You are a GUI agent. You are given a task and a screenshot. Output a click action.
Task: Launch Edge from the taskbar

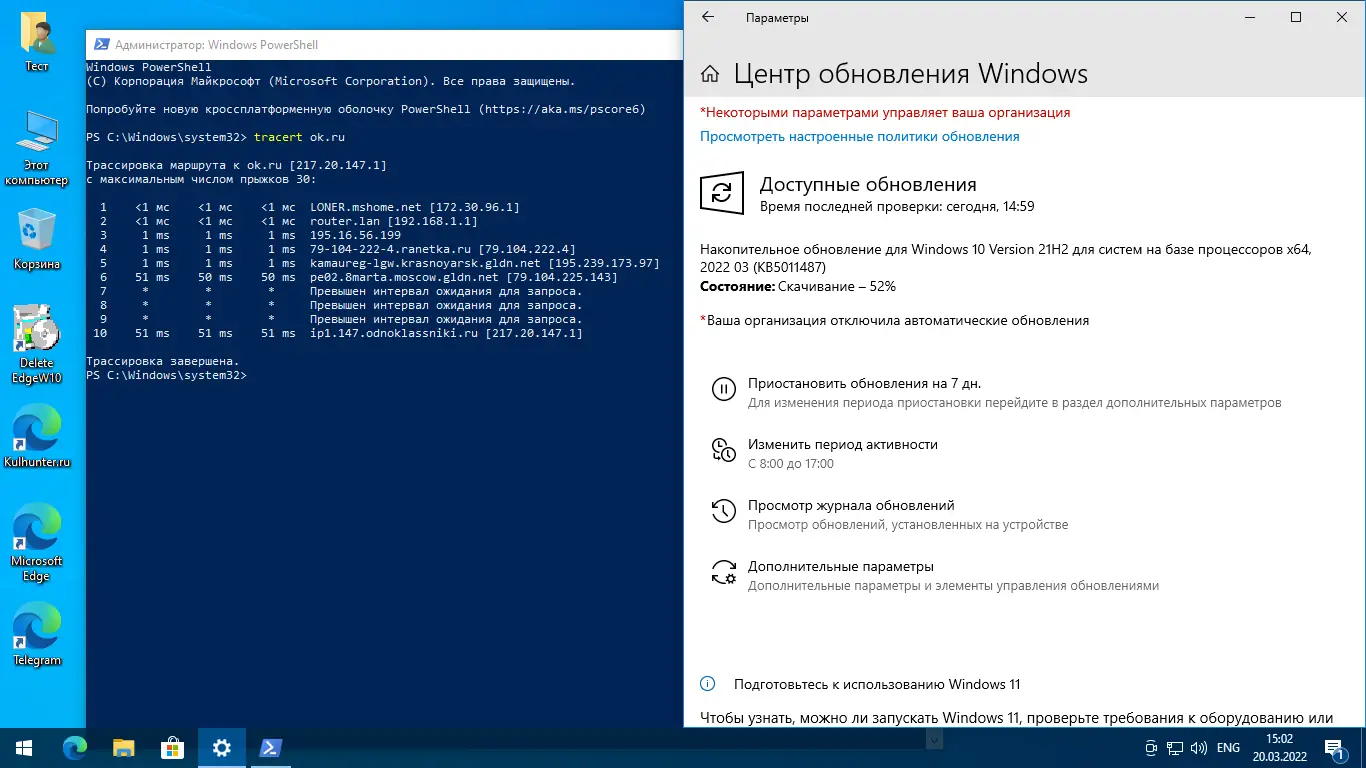click(x=75, y=747)
